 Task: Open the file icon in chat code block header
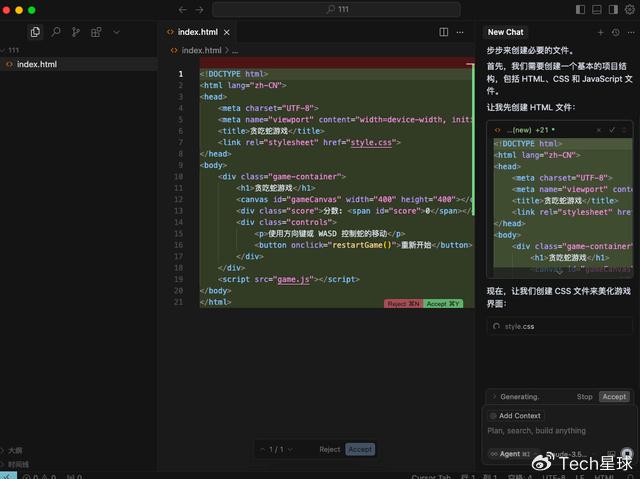click(x=497, y=130)
